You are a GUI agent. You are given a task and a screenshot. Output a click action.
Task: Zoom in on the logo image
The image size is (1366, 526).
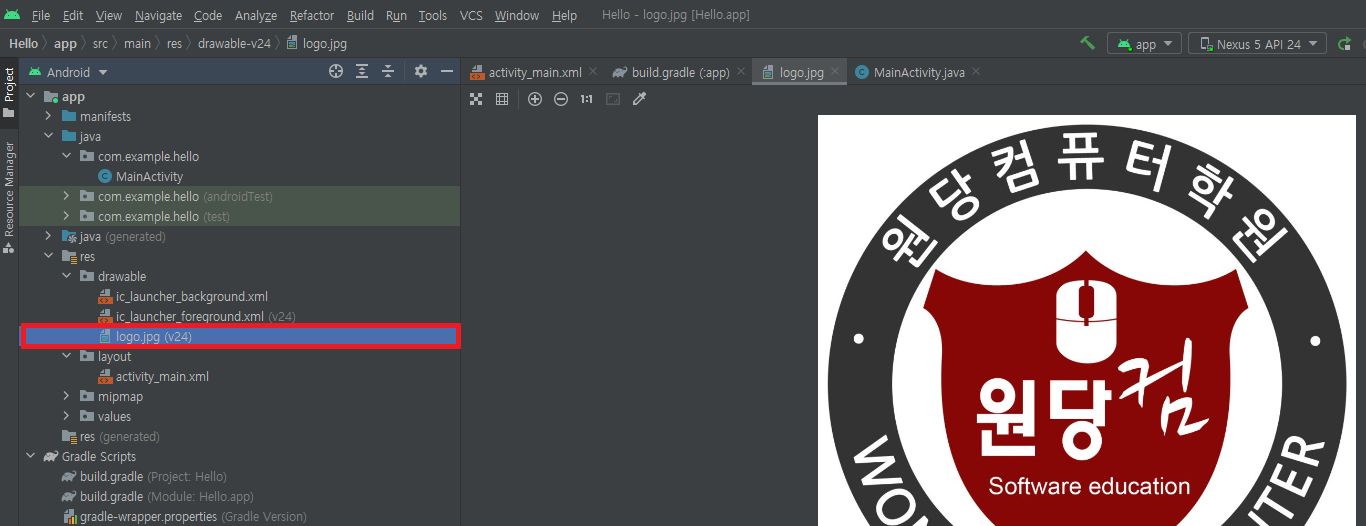pyautogui.click(x=535, y=99)
